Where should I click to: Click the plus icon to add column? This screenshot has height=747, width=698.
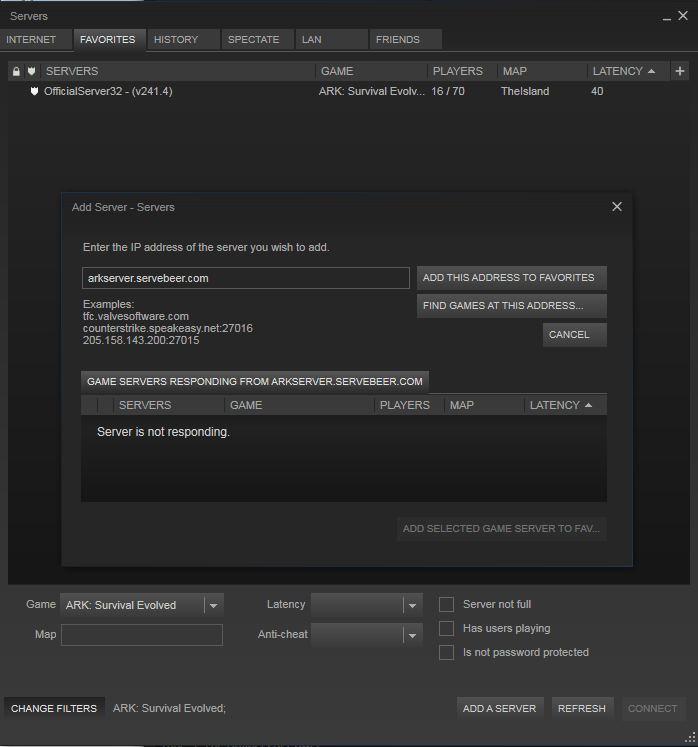[x=680, y=71]
